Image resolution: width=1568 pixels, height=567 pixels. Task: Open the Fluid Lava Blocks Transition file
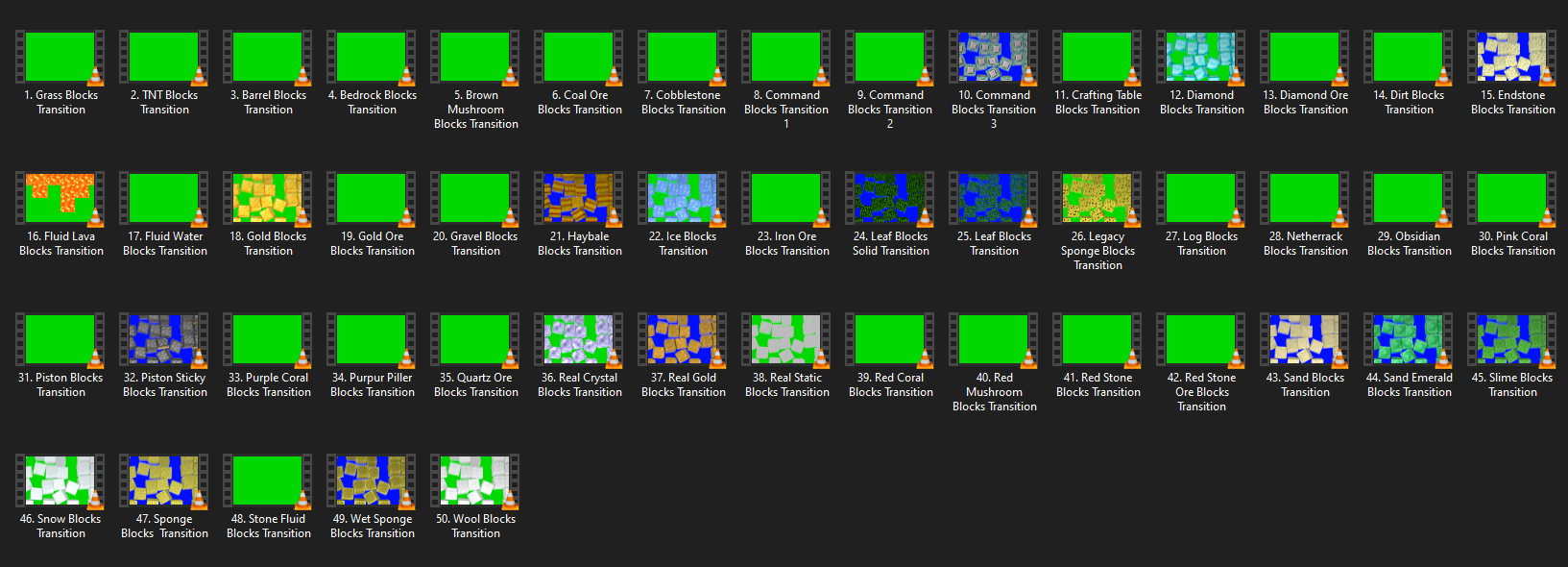pos(60,198)
